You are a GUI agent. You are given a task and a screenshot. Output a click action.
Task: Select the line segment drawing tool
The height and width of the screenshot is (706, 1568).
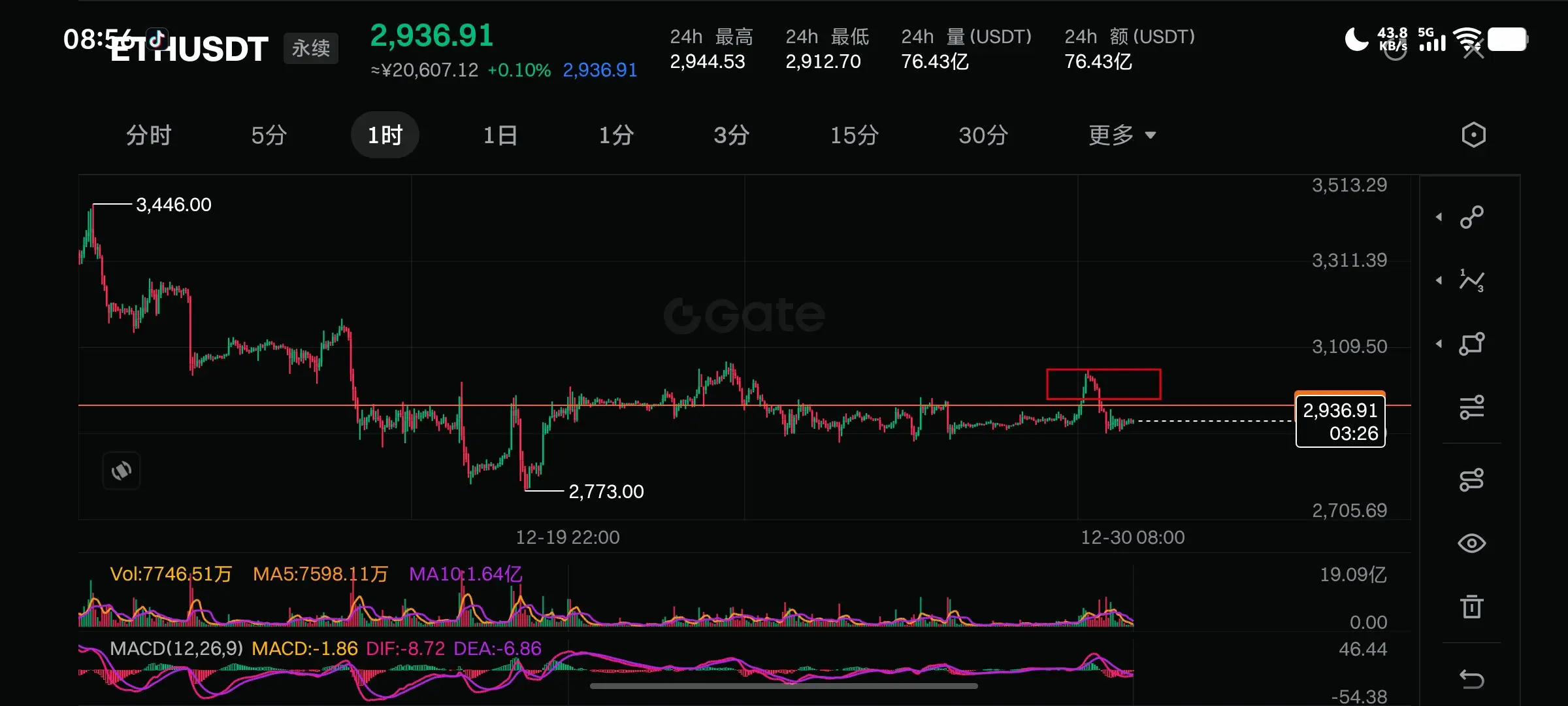tap(1472, 217)
